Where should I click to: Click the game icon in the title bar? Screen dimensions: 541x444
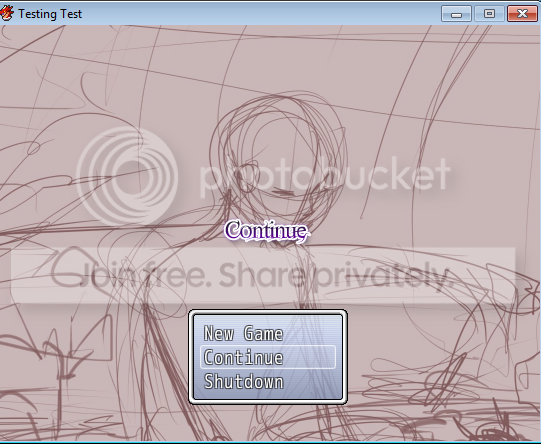coord(6,13)
